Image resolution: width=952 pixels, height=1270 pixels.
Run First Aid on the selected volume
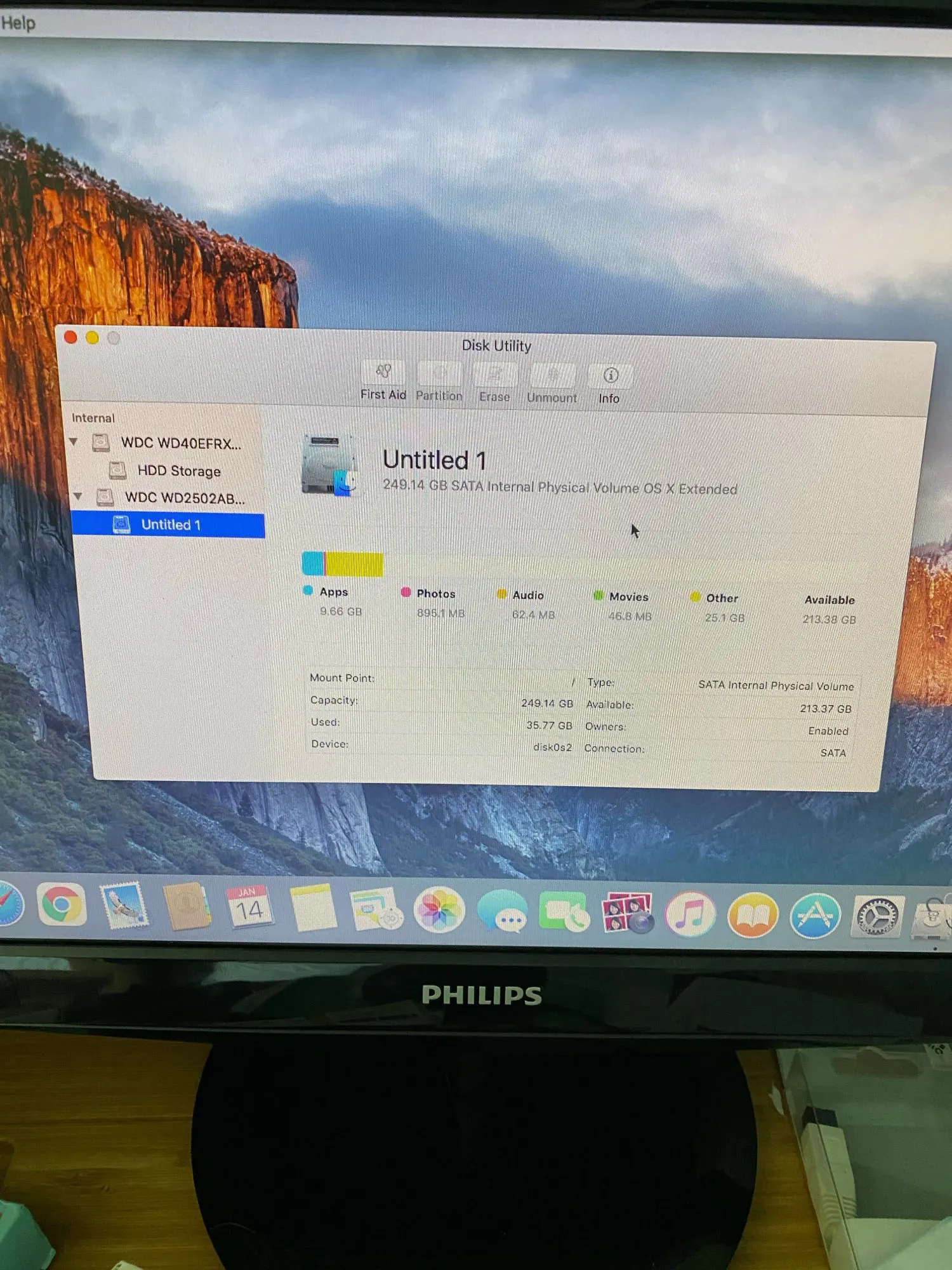(x=383, y=382)
